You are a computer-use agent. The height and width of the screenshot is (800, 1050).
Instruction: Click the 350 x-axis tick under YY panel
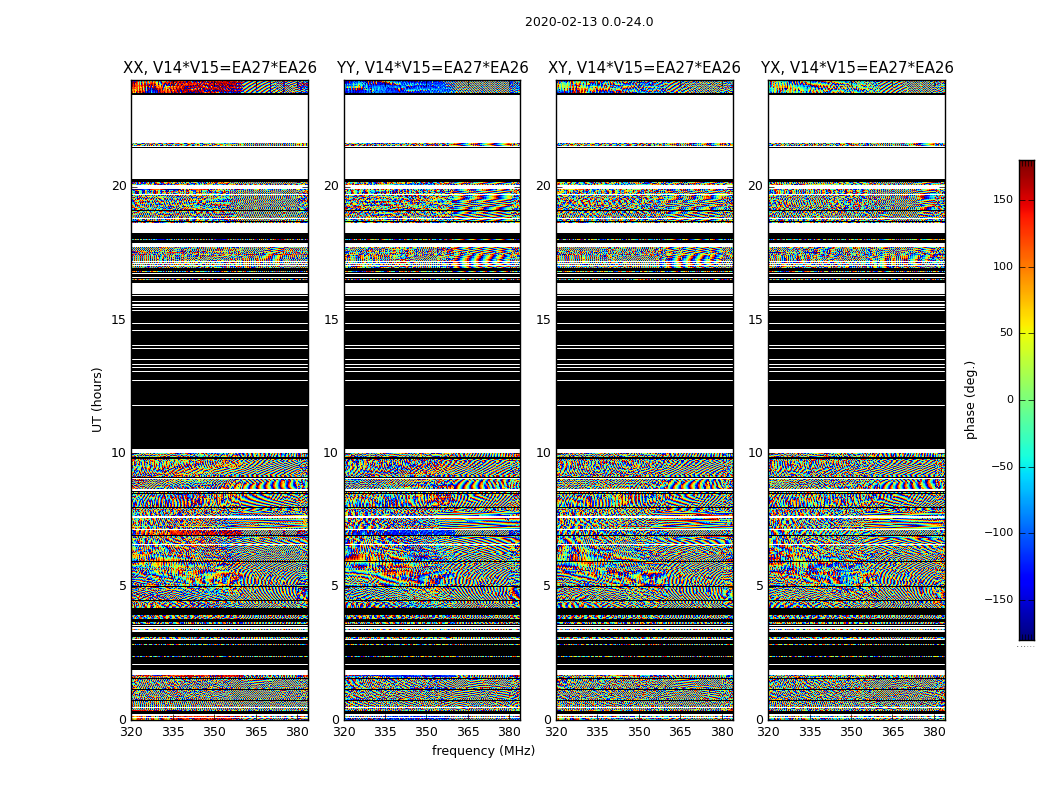coord(427,732)
